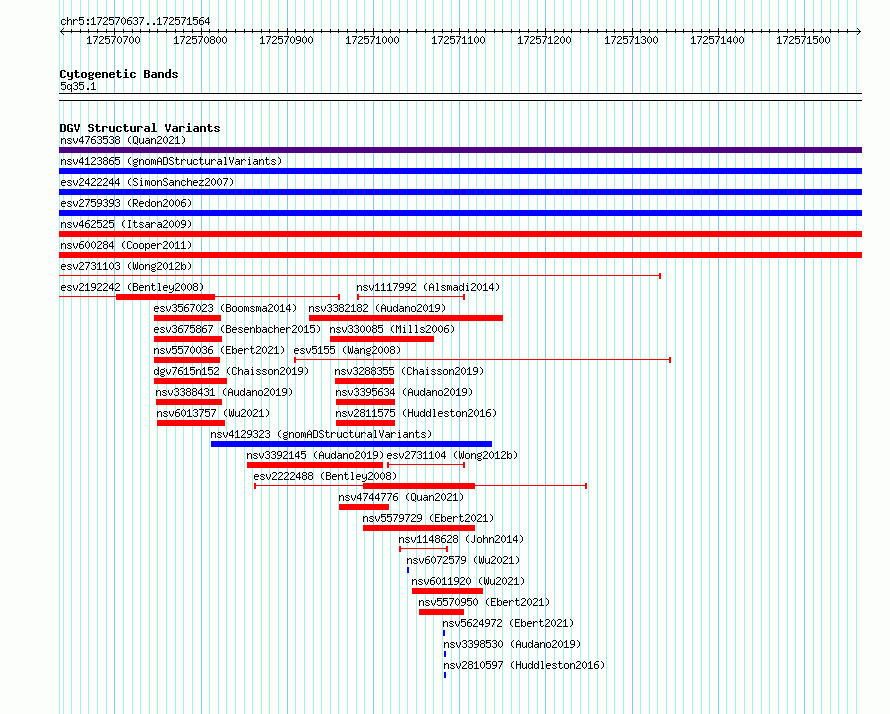Click the red bar under nsv600284
Screen dimensions: 890x714
click(x=460, y=255)
